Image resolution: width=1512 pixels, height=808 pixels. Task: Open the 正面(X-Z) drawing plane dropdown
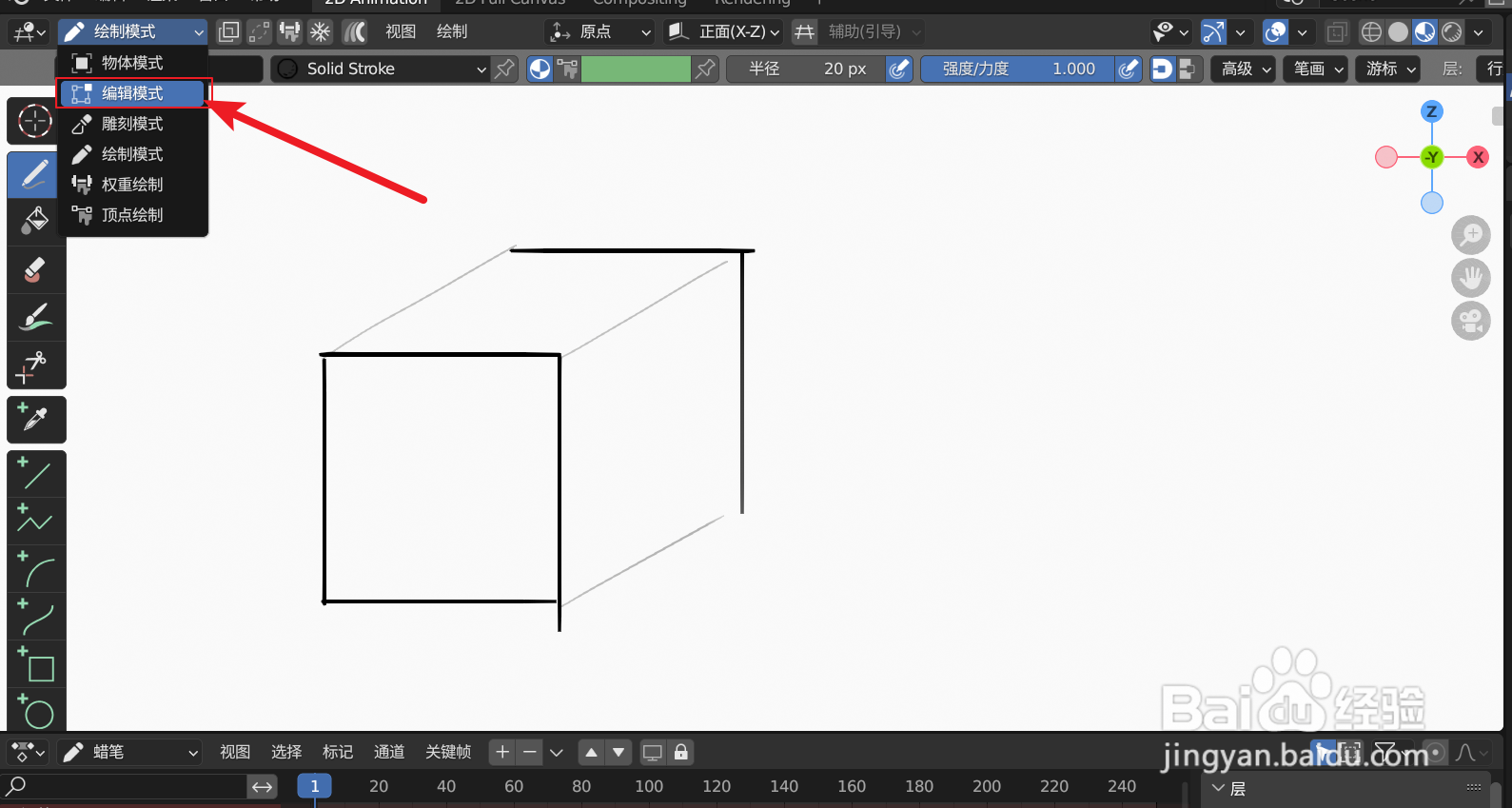(723, 32)
